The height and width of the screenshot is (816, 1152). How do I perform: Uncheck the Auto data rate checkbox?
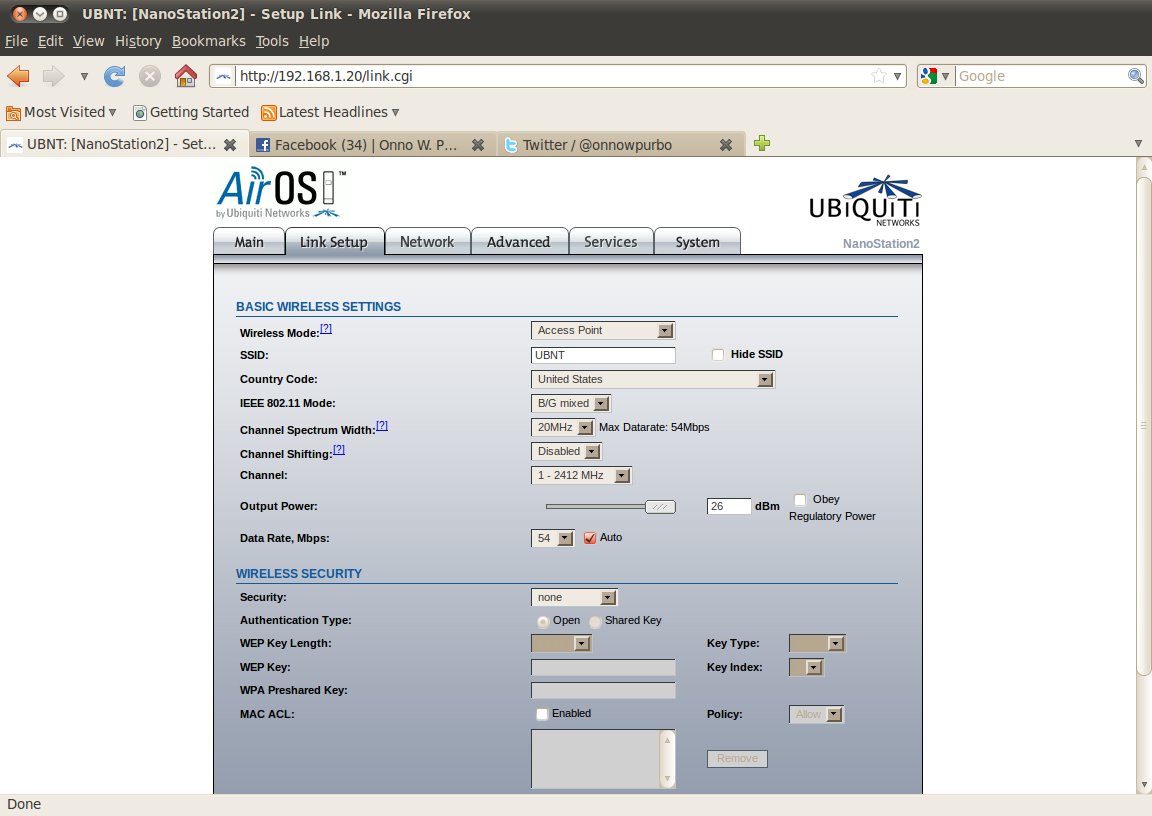[x=589, y=538]
